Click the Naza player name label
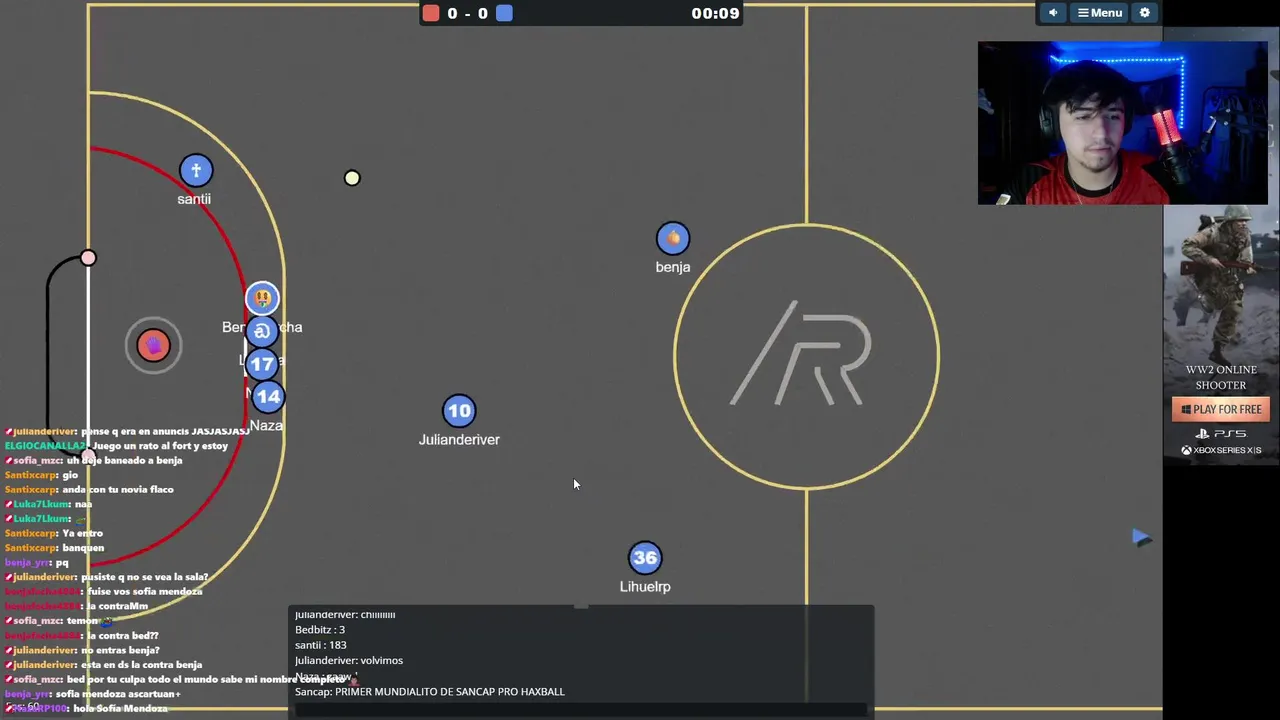Image resolution: width=1280 pixels, height=720 pixels. [266, 425]
